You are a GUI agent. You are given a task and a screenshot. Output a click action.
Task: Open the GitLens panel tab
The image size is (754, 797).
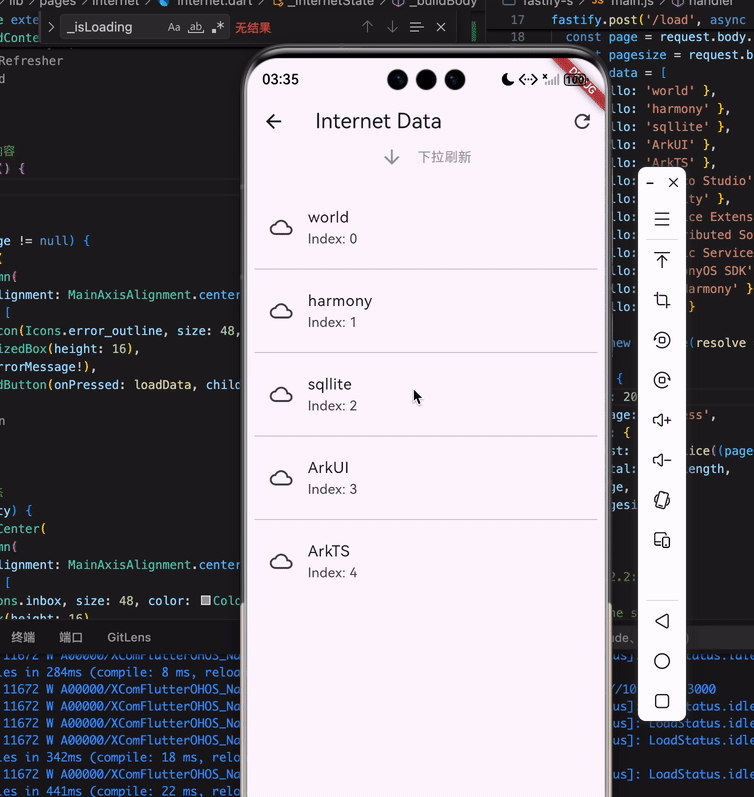[x=129, y=637]
